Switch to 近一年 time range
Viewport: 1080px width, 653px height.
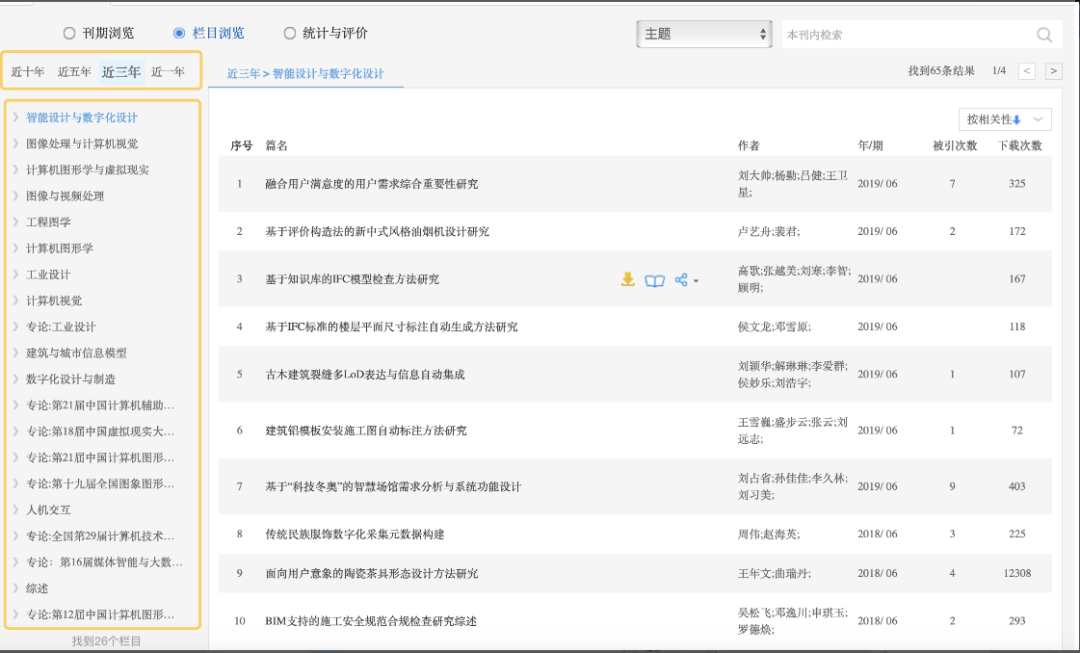pos(168,72)
